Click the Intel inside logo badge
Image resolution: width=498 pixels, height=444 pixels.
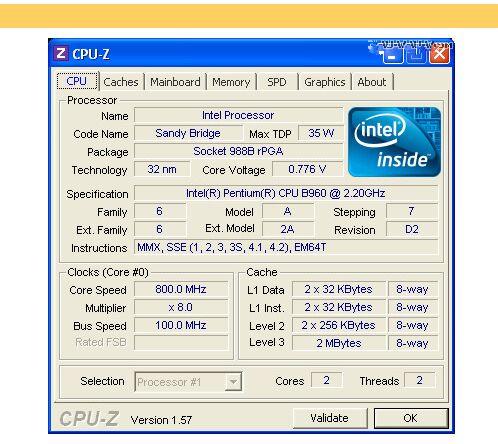(394, 142)
